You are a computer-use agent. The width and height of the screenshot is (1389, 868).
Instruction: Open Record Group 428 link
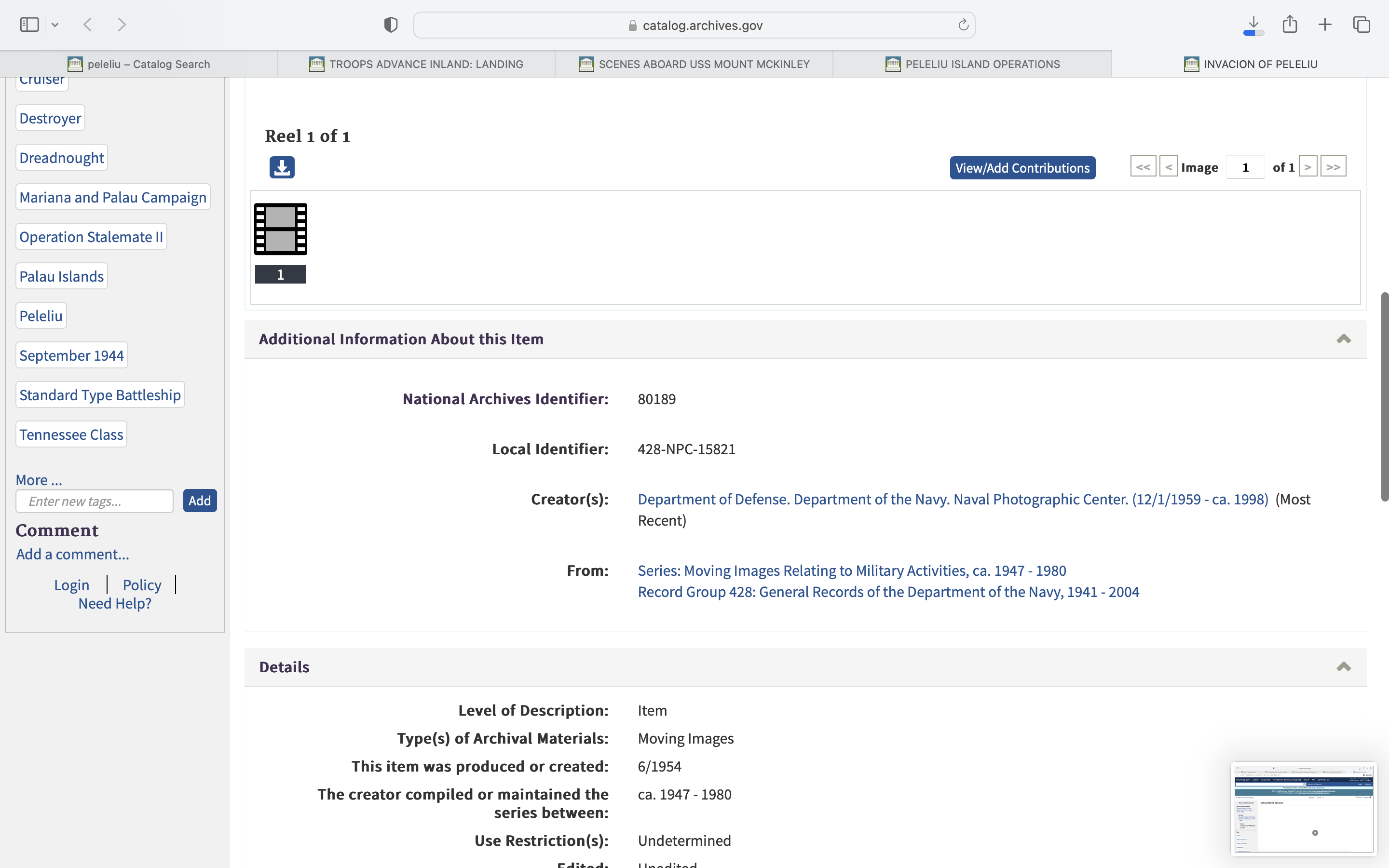(888, 592)
